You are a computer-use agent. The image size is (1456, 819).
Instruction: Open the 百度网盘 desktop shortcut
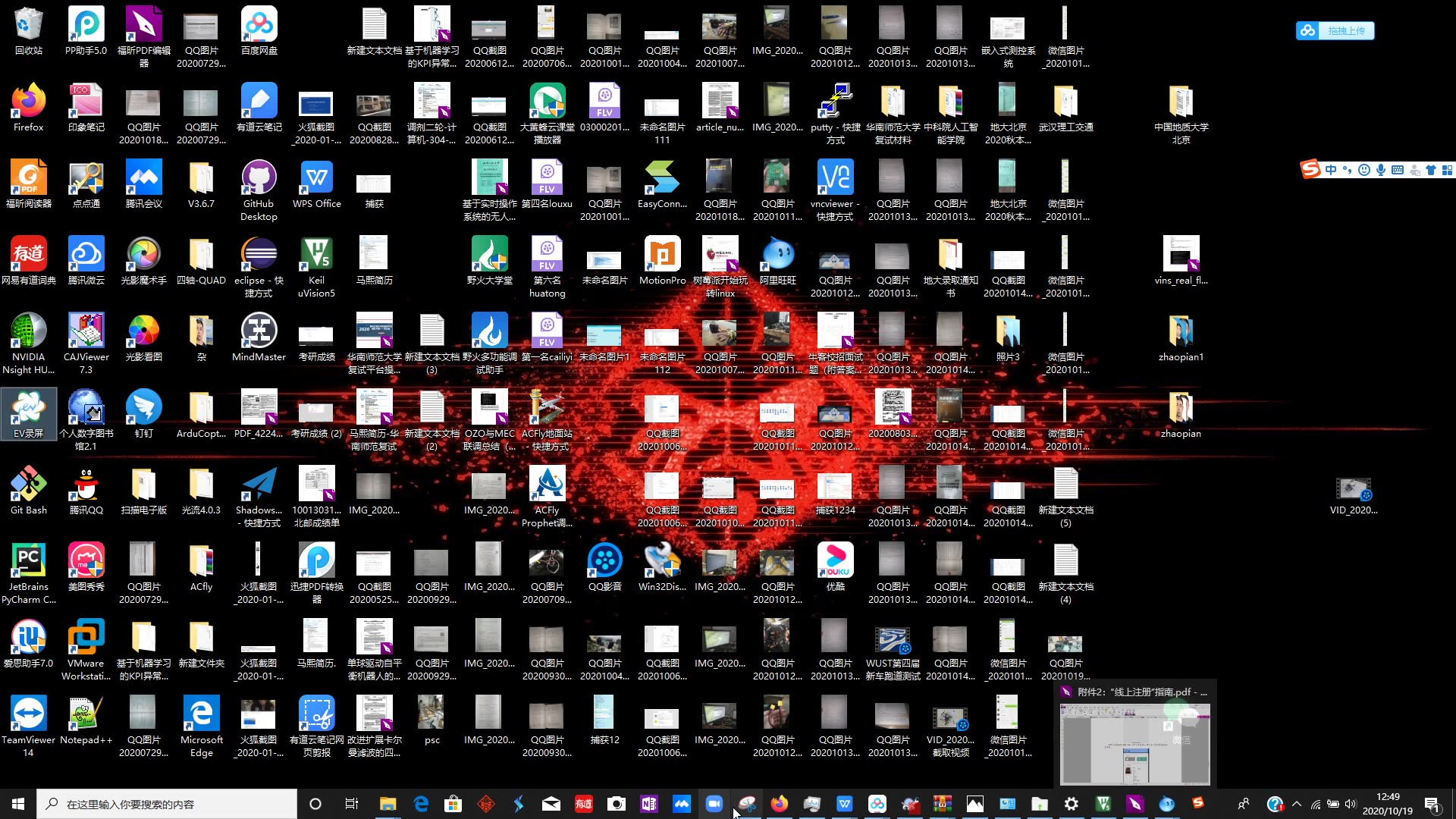point(259,30)
